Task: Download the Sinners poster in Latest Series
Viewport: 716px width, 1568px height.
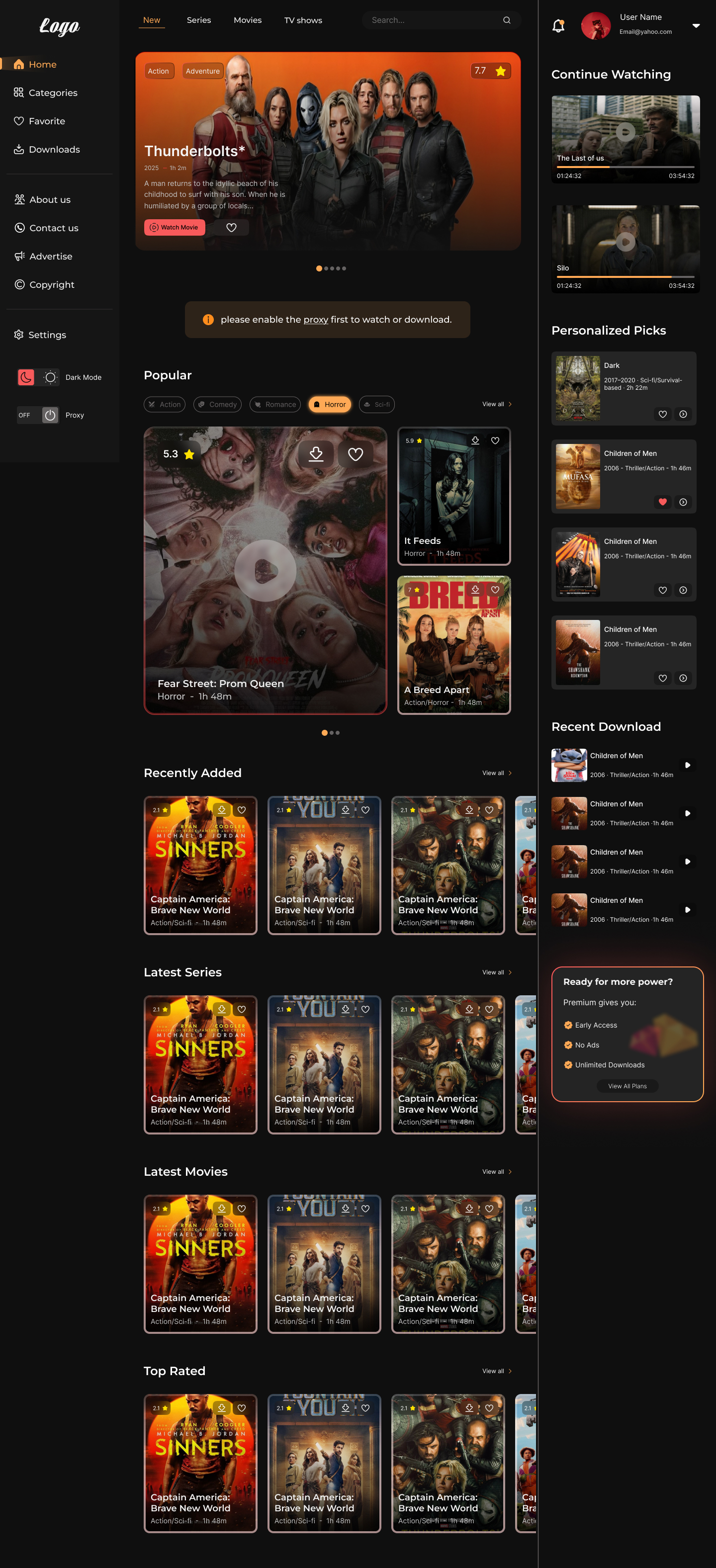Action: click(222, 1009)
